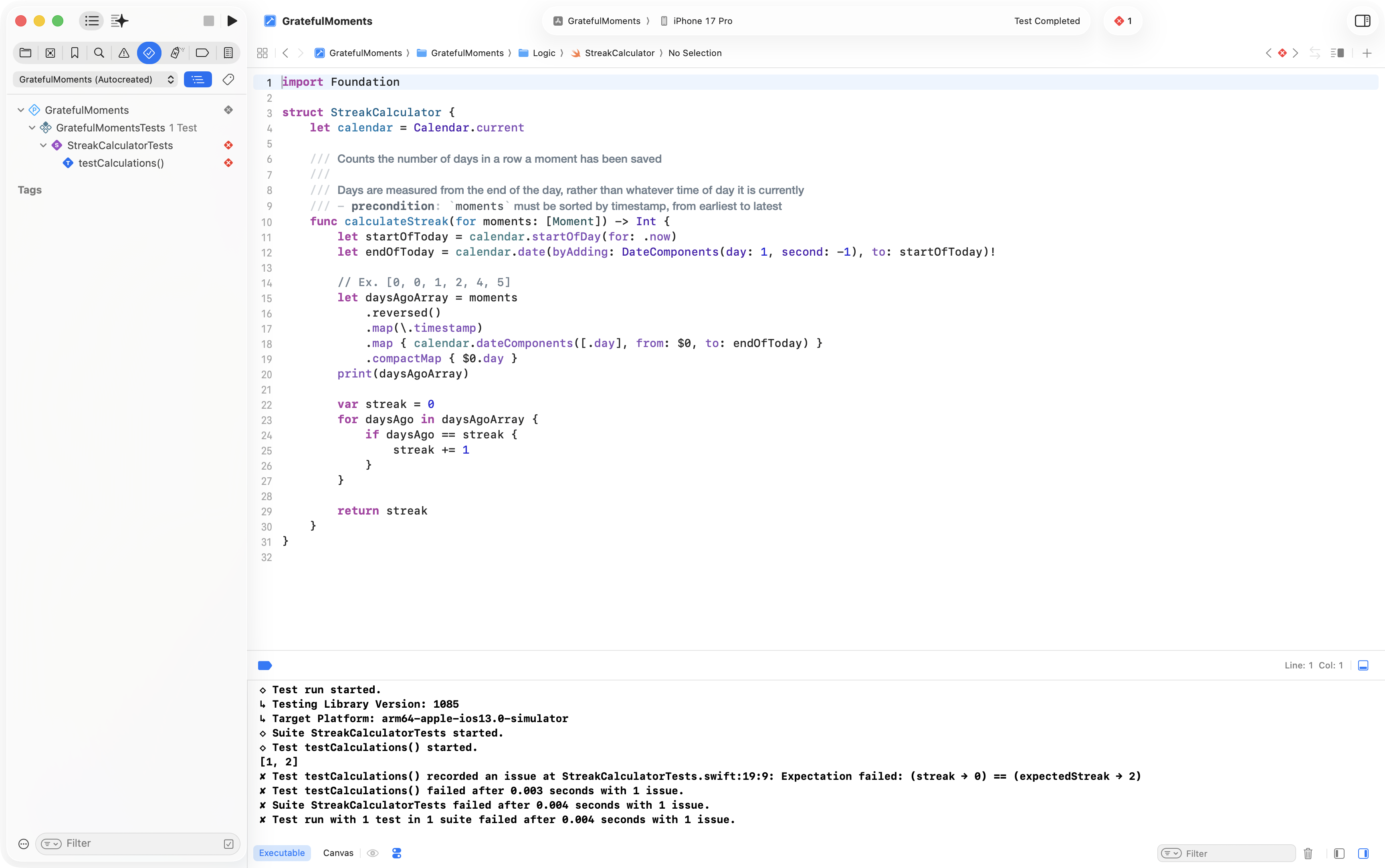
Task: Choose the iPhone 17 Pro destination
Action: coord(696,21)
